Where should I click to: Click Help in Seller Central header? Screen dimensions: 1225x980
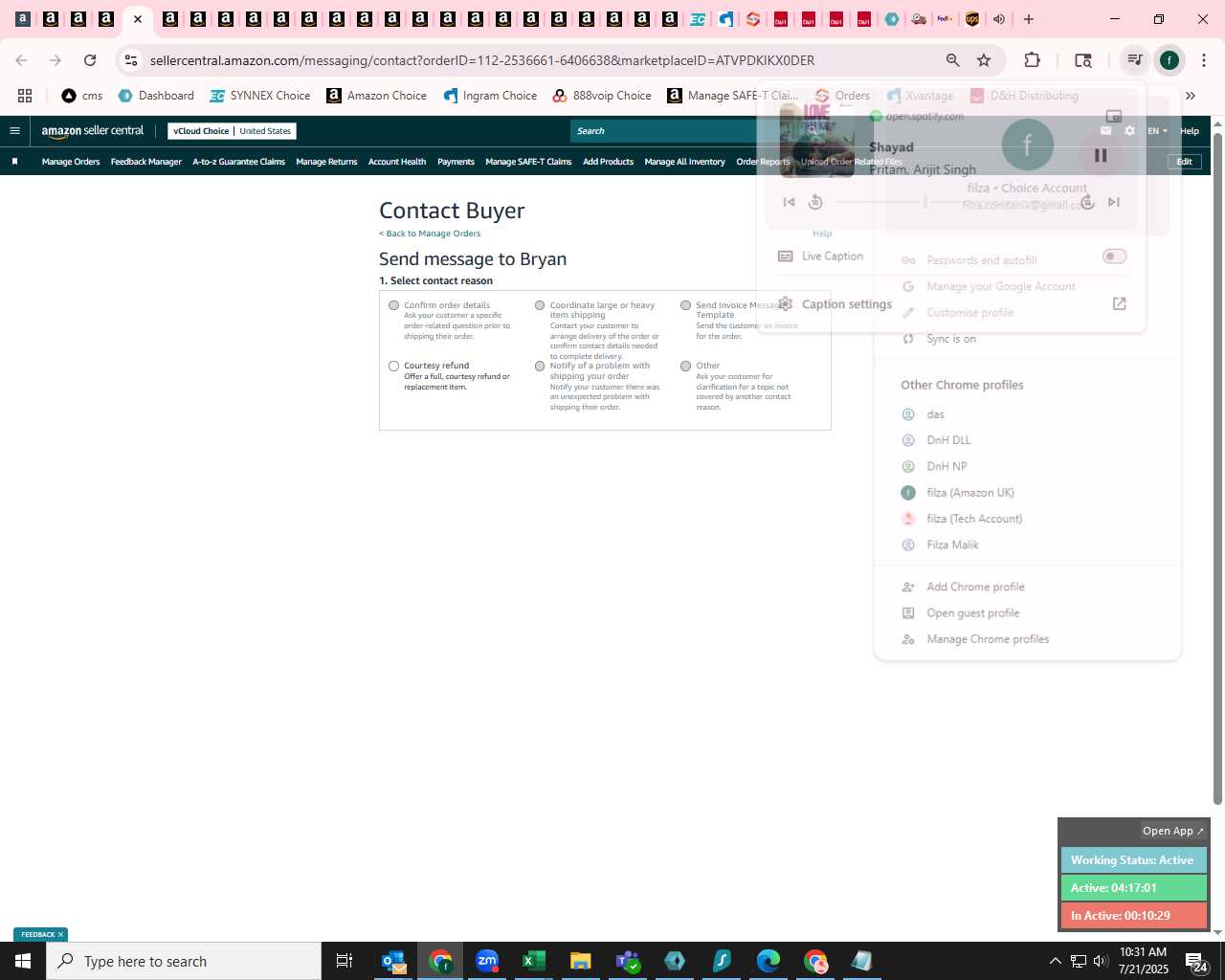click(1190, 131)
